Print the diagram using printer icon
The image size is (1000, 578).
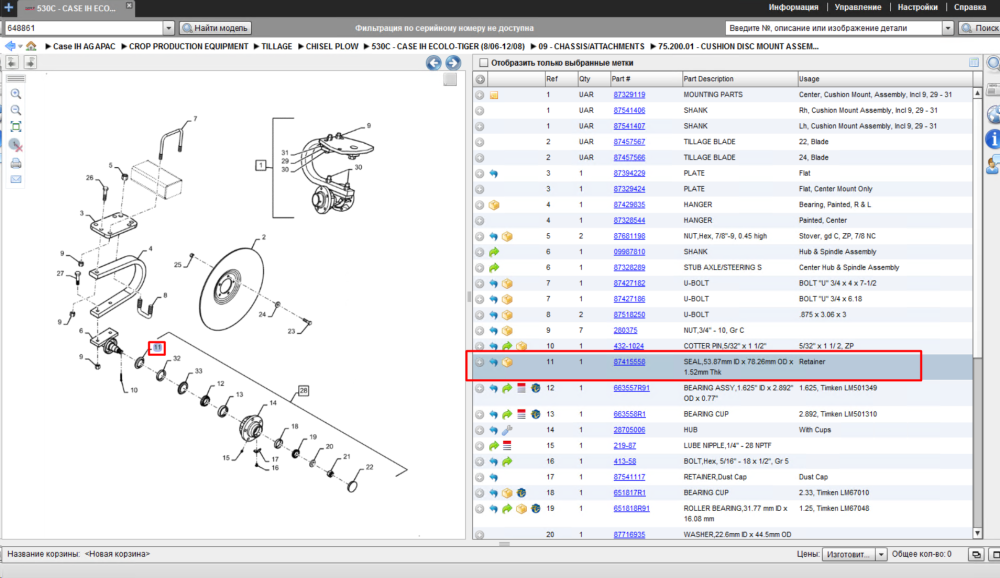tap(16, 163)
